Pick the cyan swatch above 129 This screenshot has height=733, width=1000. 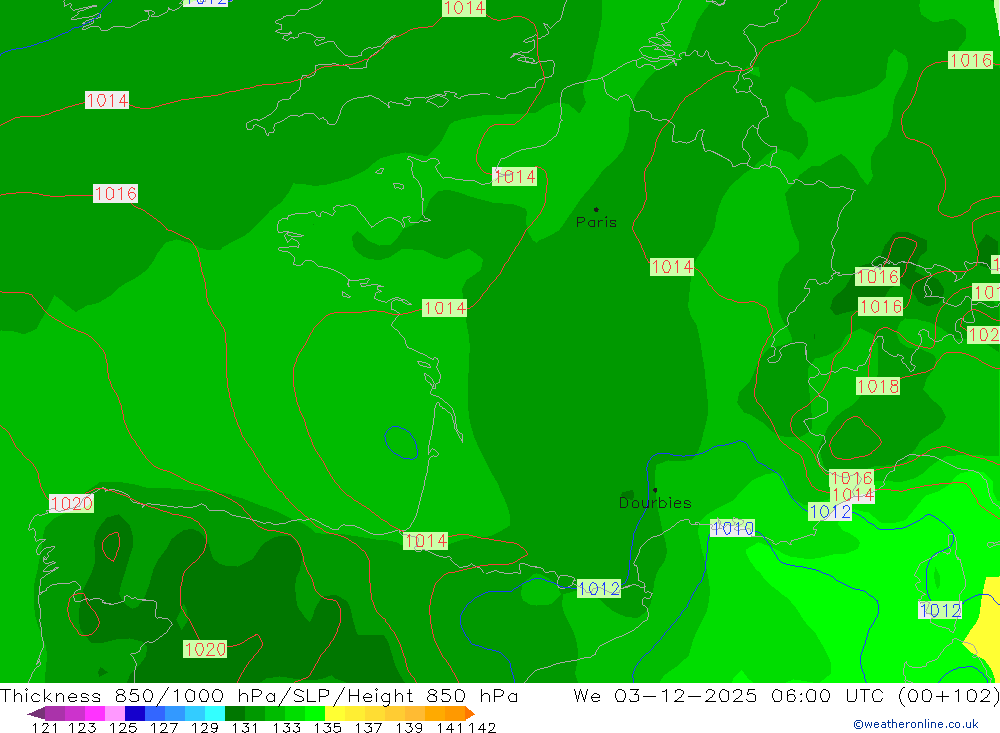click(214, 713)
